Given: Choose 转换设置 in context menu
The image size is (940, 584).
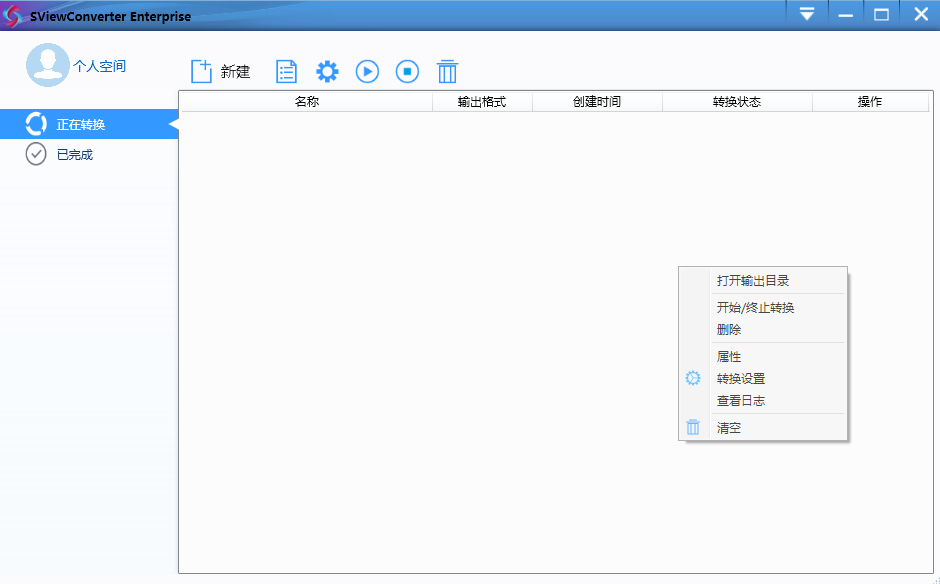Looking at the screenshot, I should tap(741, 378).
